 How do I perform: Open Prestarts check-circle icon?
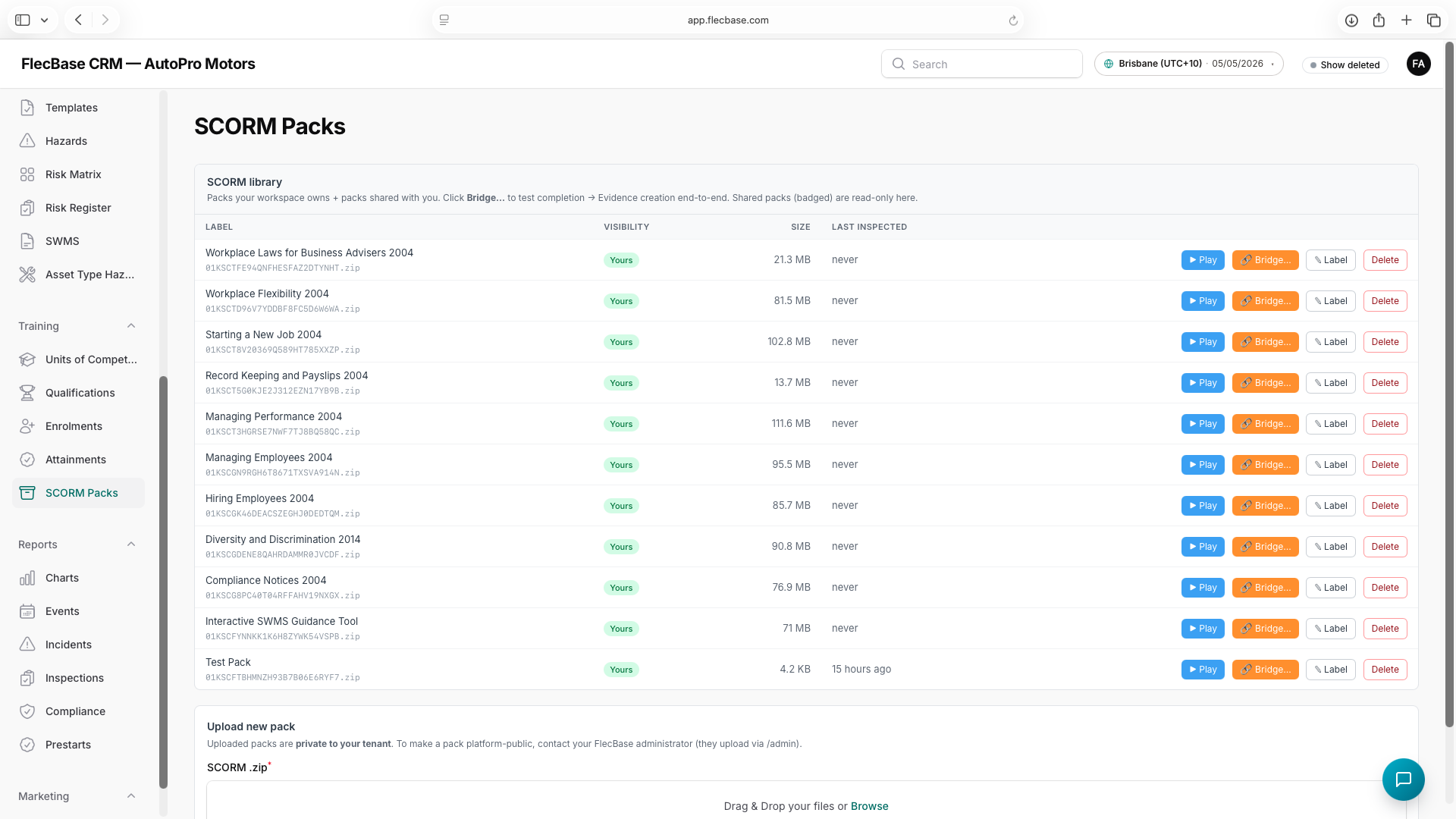(x=27, y=745)
